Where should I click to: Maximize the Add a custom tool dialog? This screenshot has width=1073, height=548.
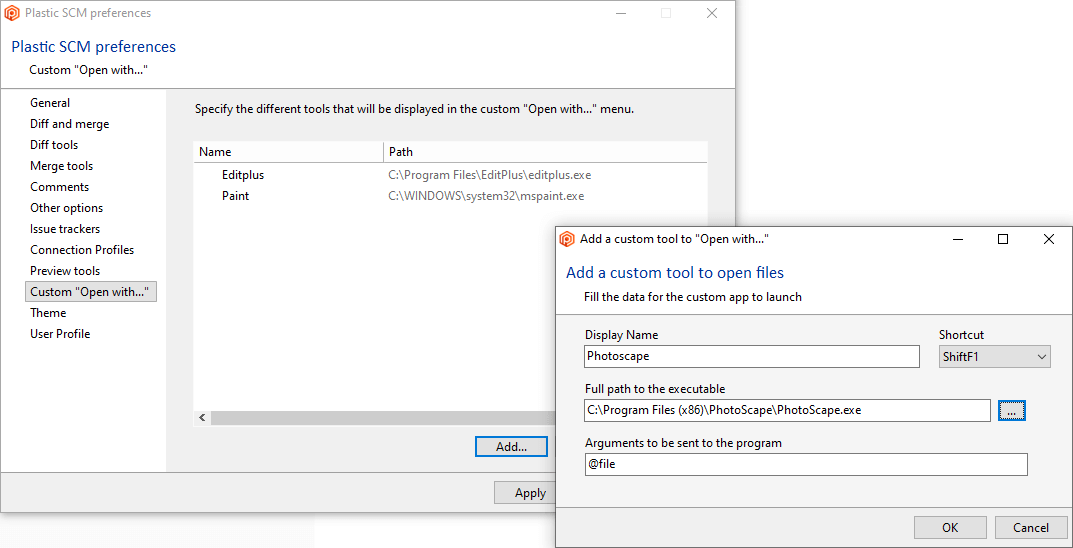click(1003, 239)
